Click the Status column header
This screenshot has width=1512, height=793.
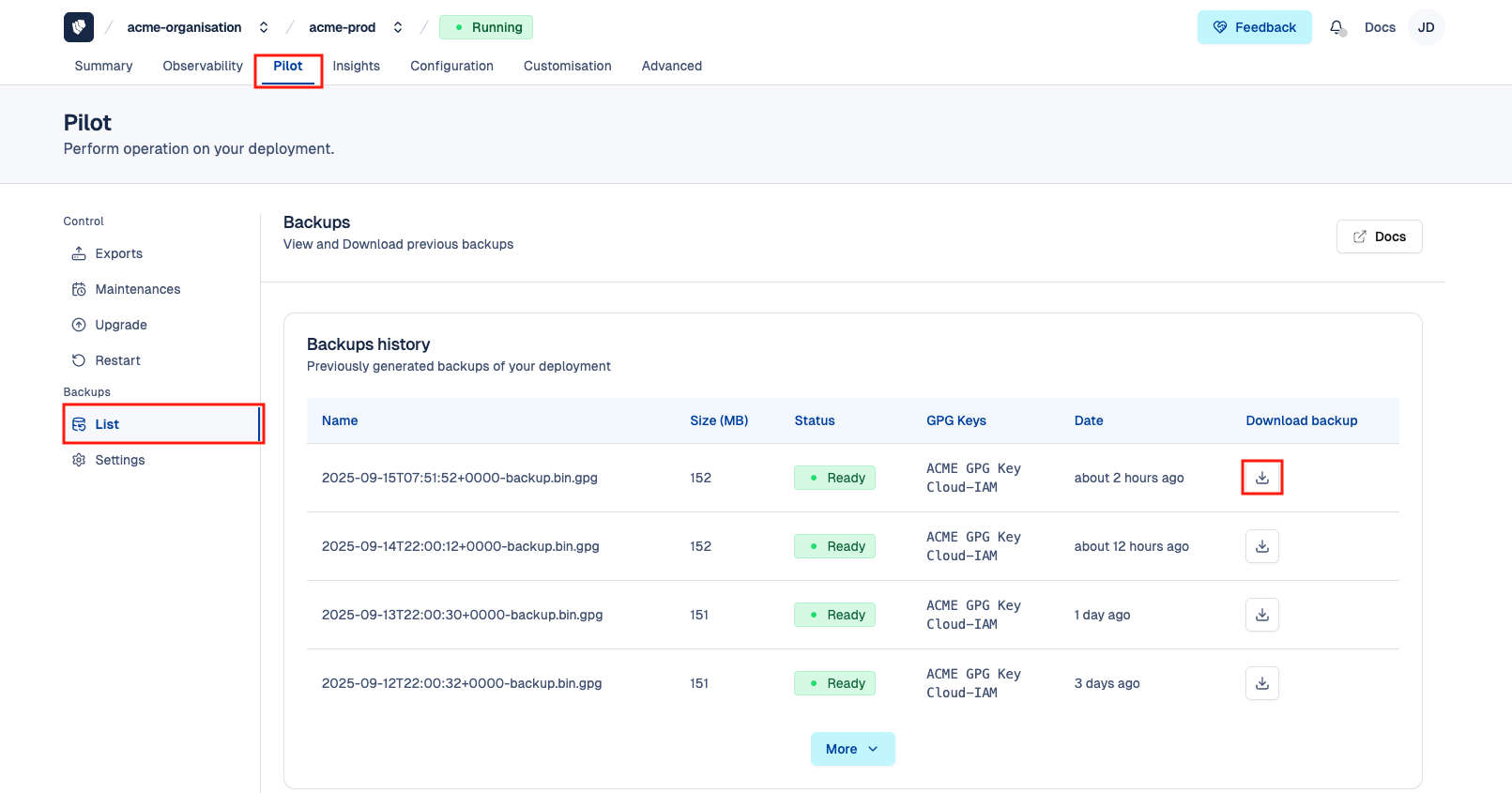[815, 420]
